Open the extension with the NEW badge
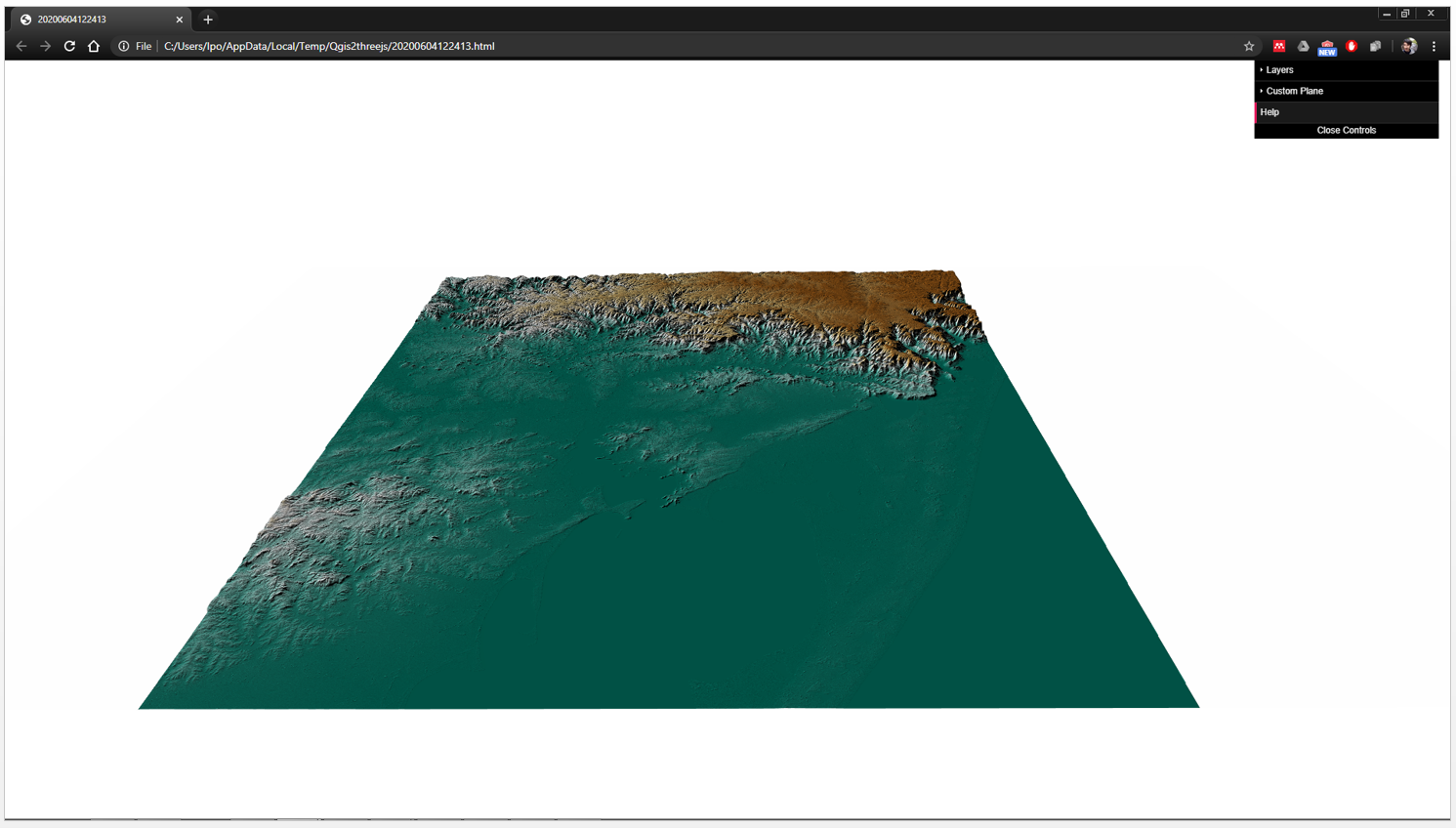 [x=1327, y=47]
